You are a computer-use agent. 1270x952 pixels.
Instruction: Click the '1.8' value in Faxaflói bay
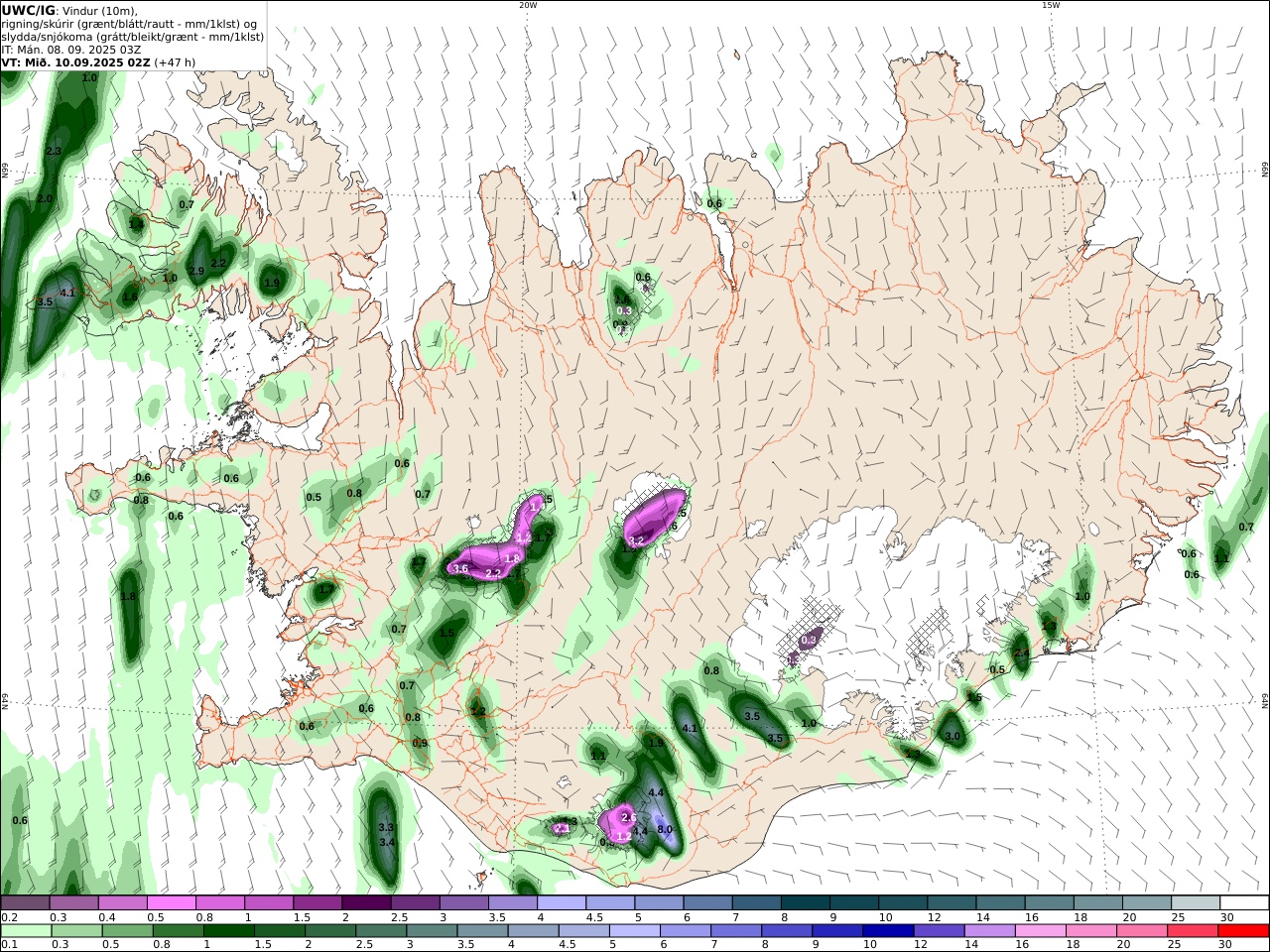[x=128, y=597]
